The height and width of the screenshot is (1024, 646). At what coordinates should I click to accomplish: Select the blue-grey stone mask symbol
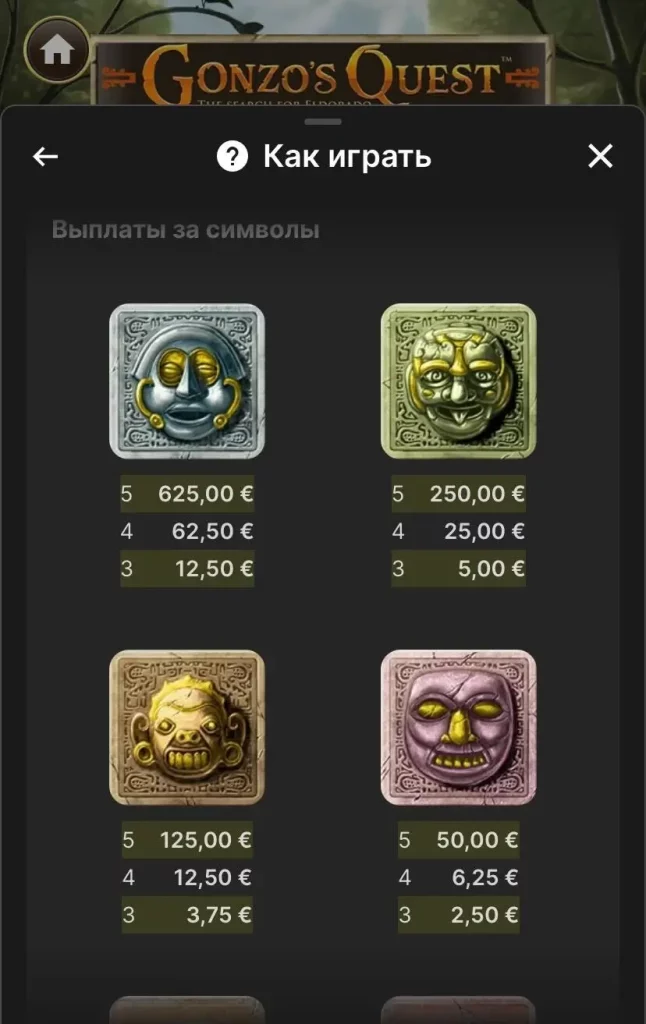pos(187,381)
